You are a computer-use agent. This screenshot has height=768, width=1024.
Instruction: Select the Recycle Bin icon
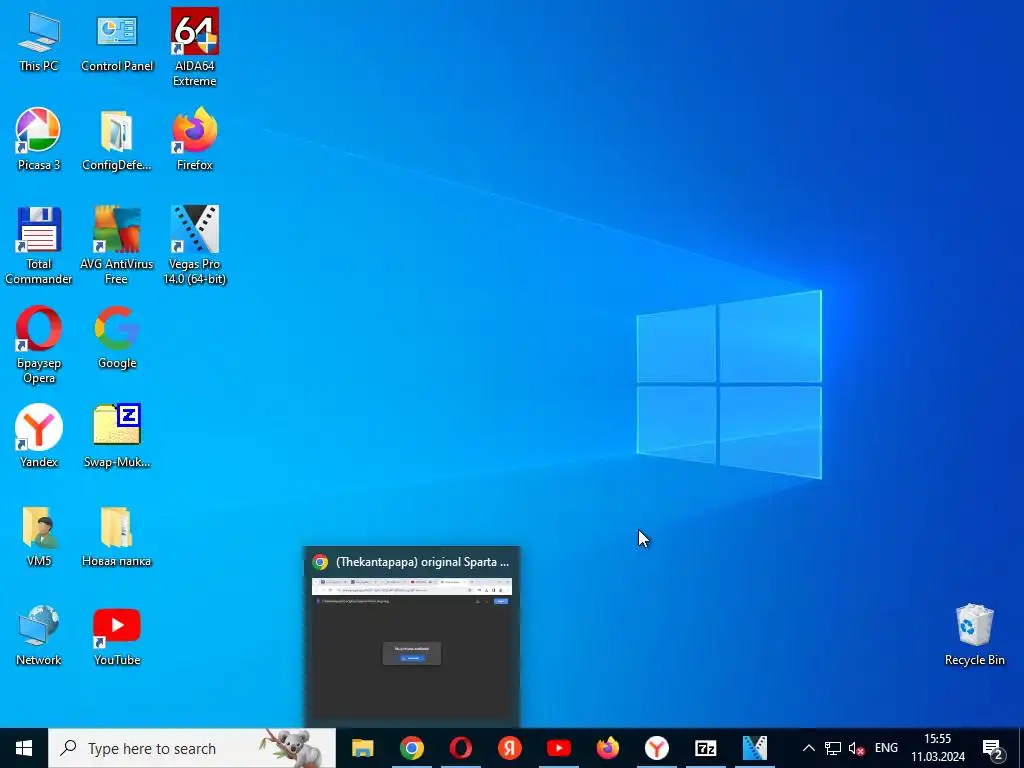pos(974,635)
